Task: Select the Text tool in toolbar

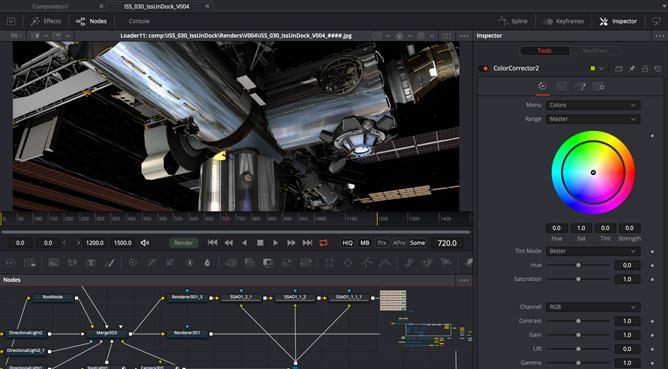Action: 91,263
